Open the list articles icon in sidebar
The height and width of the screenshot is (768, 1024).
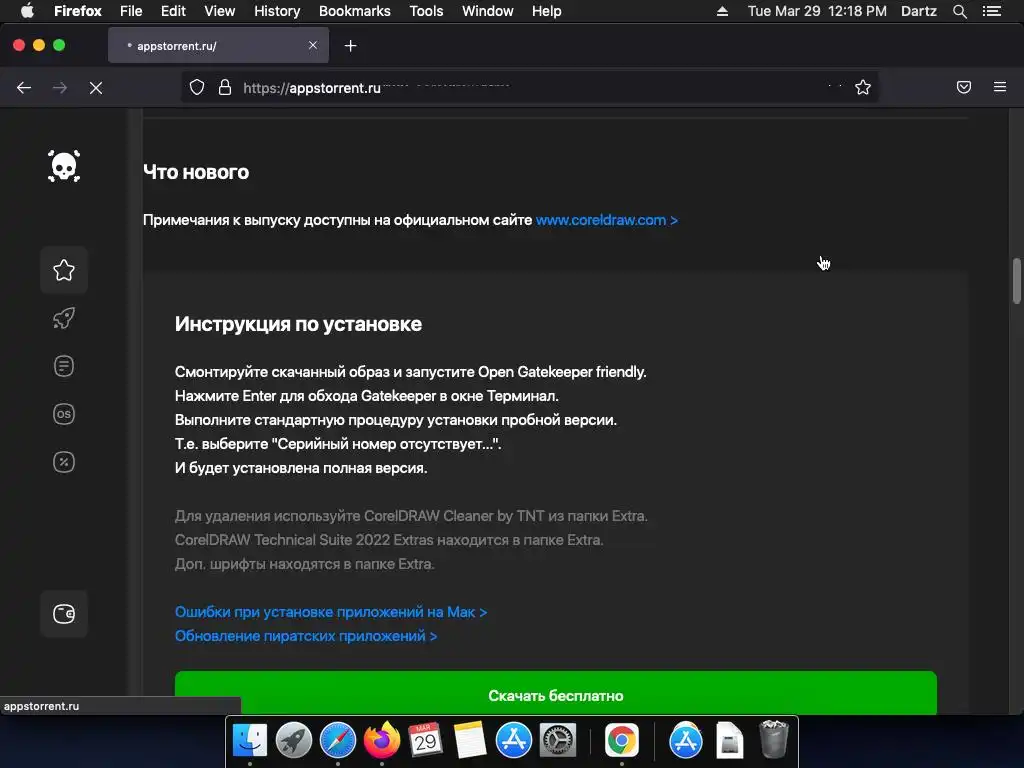tap(64, 366)
